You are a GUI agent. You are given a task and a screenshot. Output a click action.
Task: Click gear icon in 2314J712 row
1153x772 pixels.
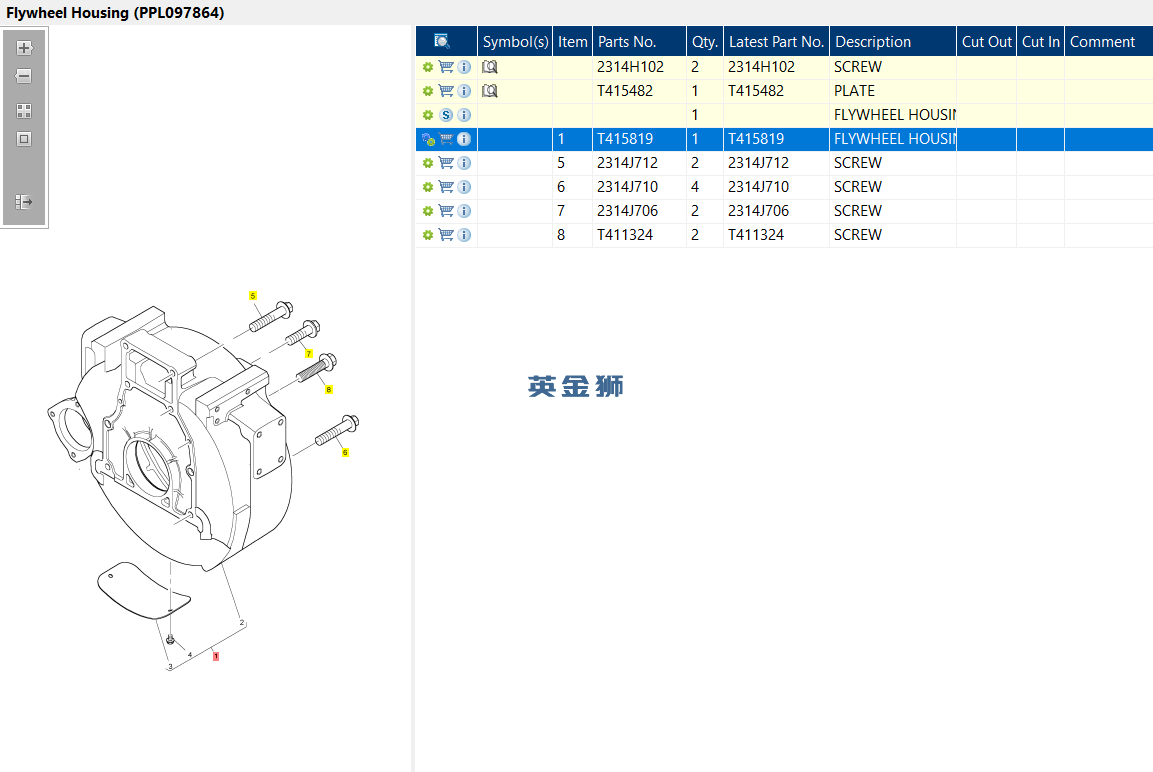[x=428, y=163]
